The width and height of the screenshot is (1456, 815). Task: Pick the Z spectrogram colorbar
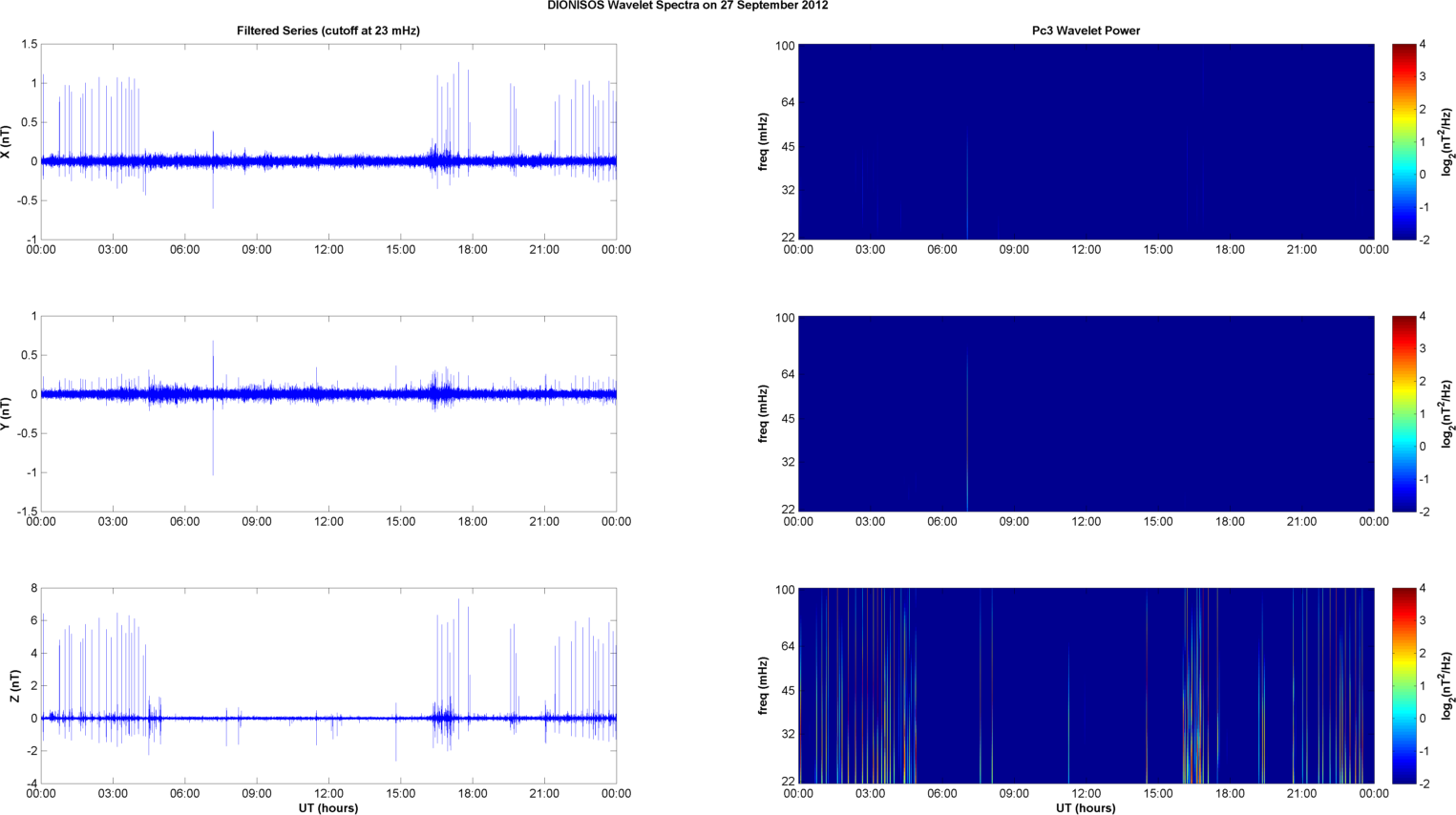pos(1403,686)
